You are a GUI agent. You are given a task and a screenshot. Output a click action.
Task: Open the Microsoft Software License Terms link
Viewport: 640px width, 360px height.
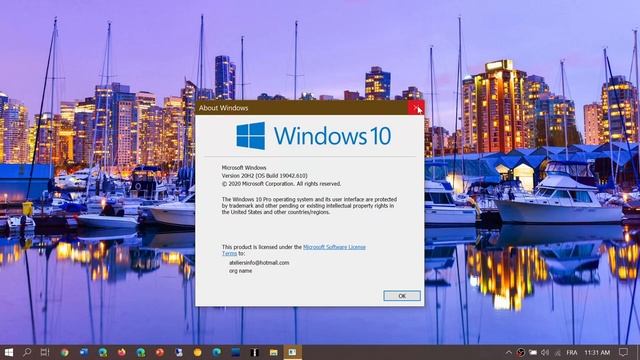click(x=334, y=247)
